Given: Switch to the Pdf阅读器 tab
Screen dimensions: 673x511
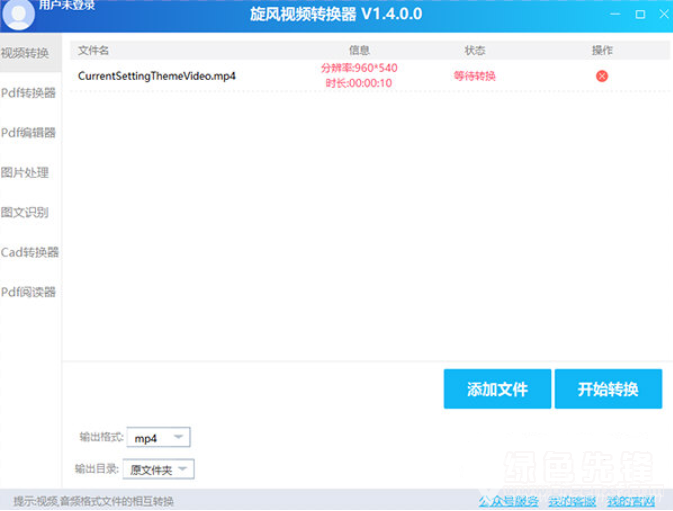Looking at the screenshot, I should point(29,293).
